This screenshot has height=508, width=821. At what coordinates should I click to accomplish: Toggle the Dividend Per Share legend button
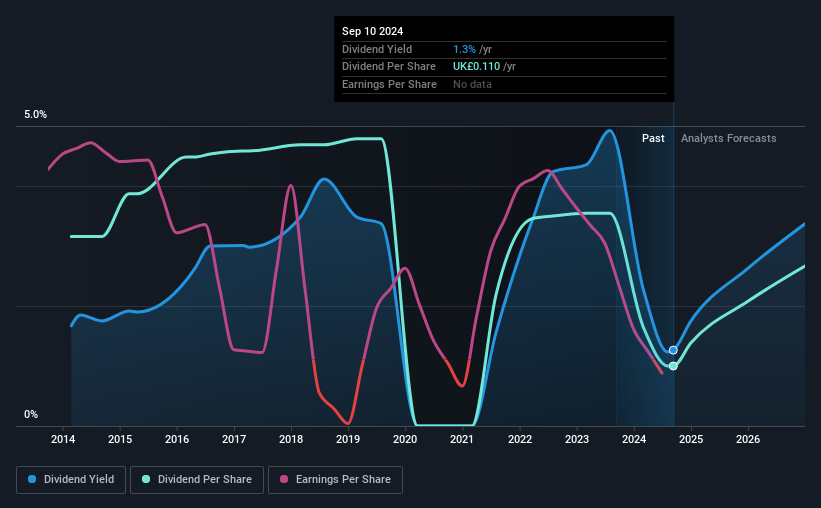pos(197,480)
